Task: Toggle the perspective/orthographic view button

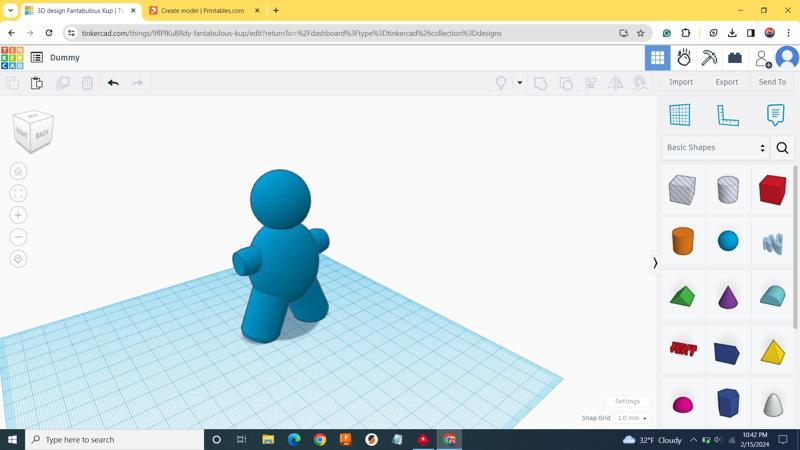Action: [18, 259]
